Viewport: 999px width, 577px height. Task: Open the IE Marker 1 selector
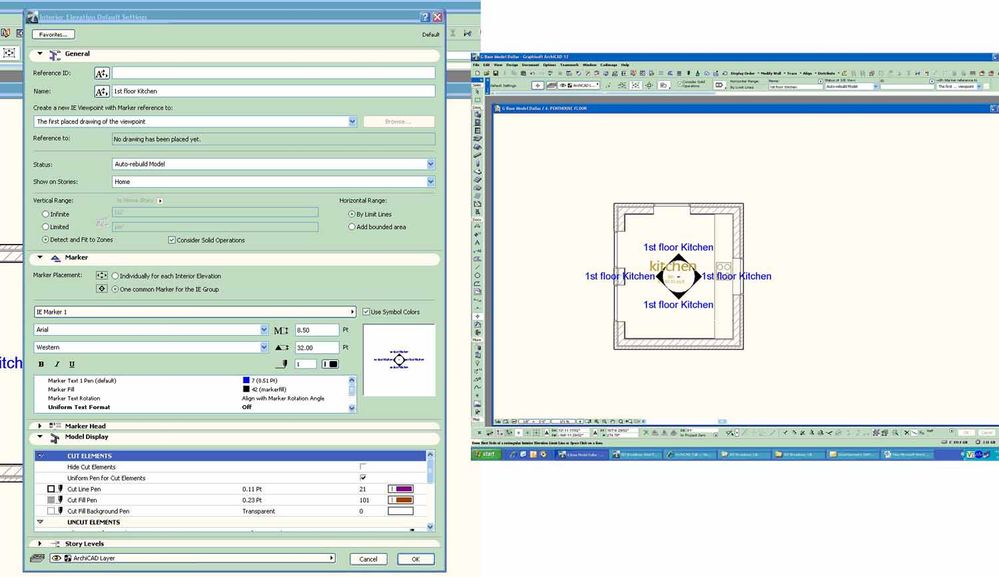pyautogui.click(x=195, y=312)
